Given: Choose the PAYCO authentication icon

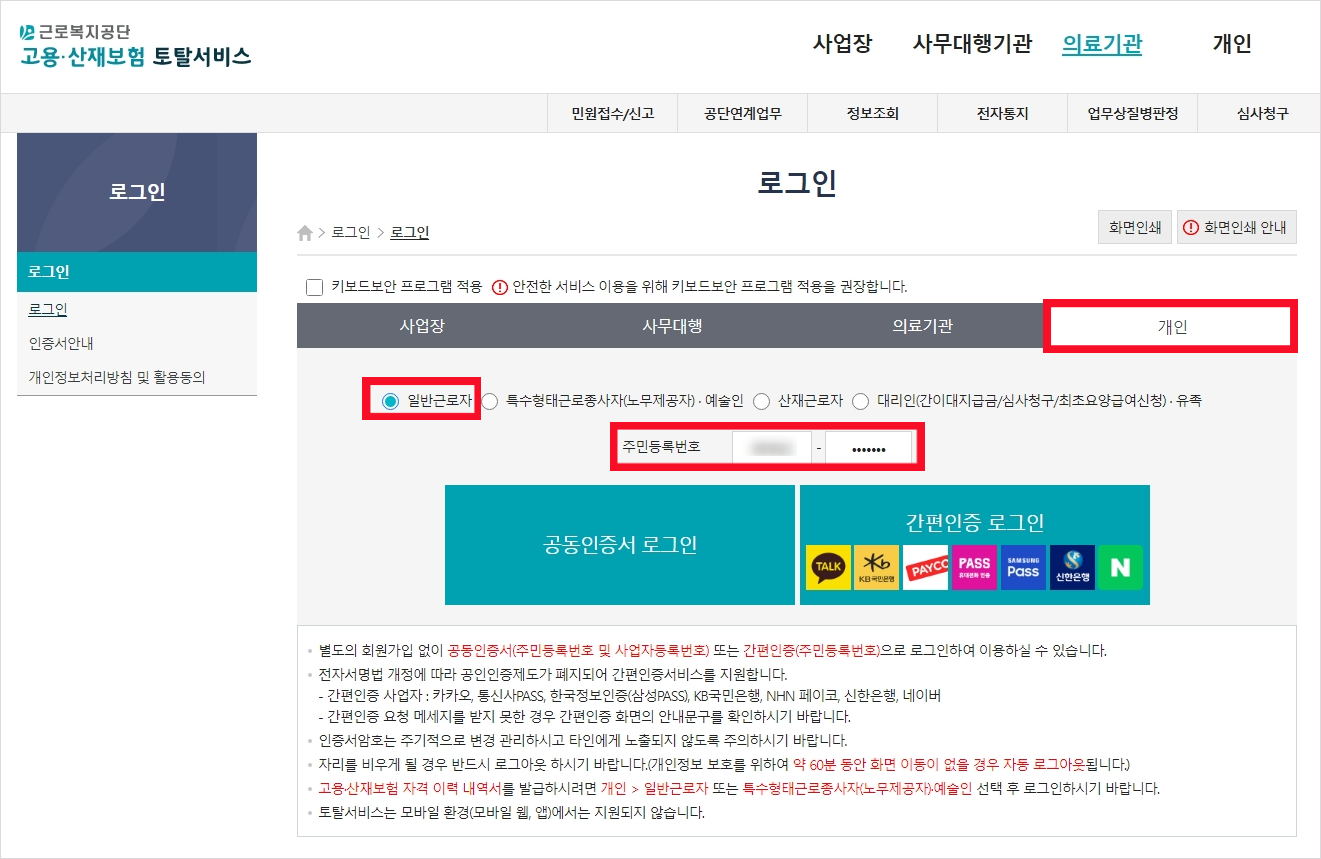Looking at the screenshot, I should pos(925,567).
